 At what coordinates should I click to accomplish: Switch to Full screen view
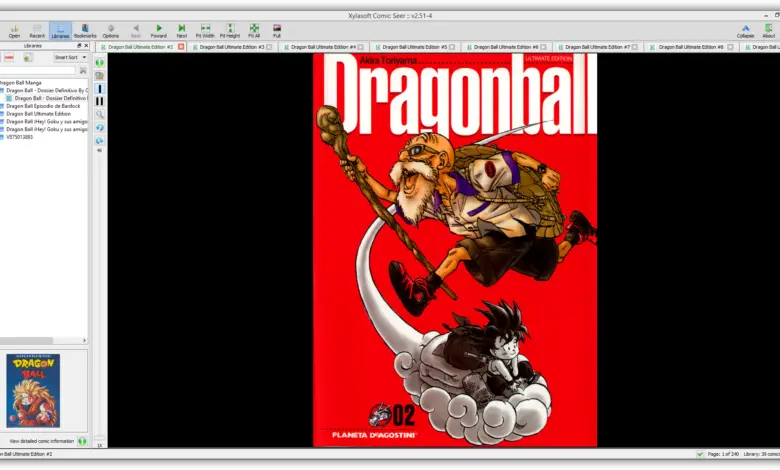277,31
